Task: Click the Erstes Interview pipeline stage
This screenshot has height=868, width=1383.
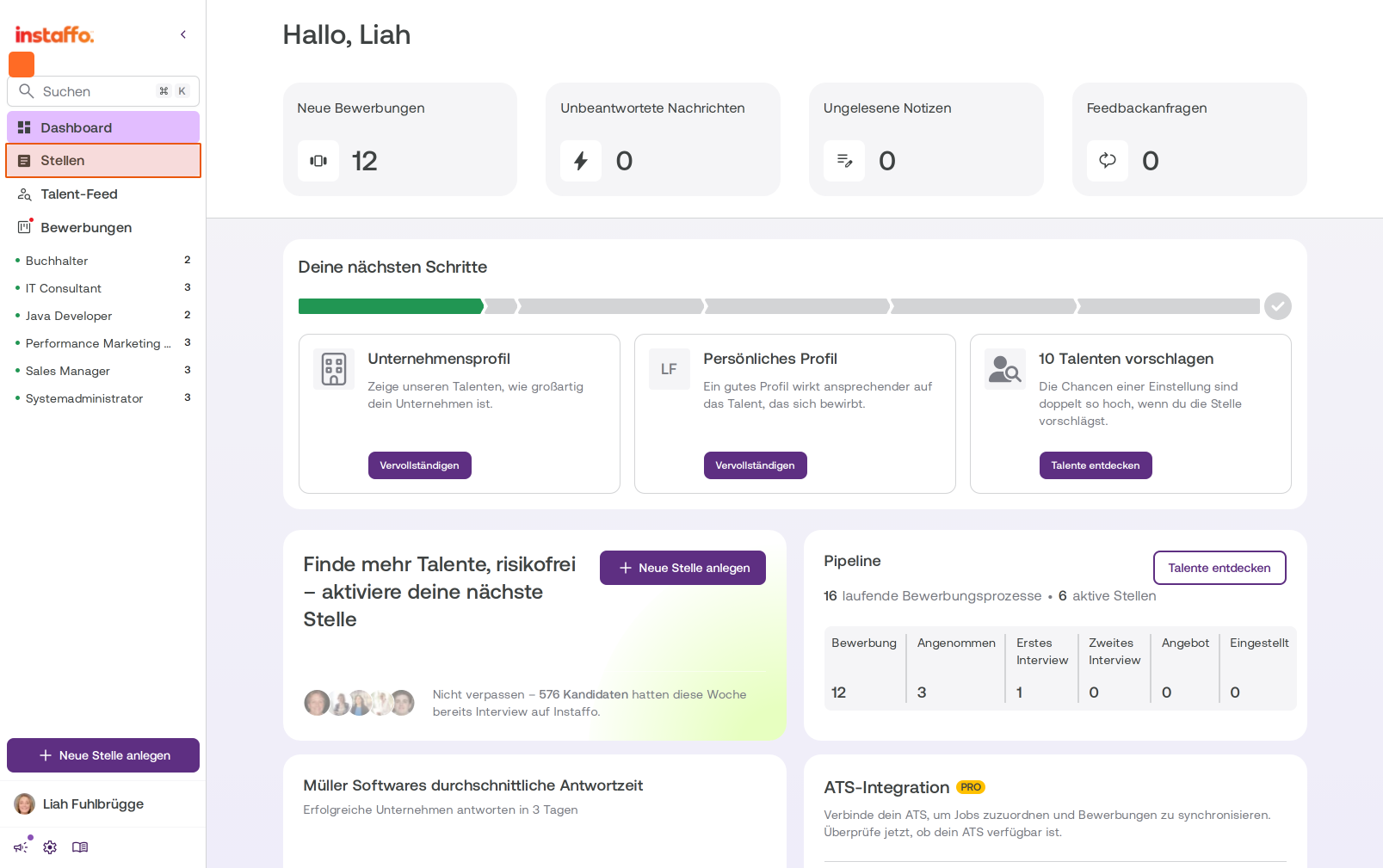Action: click(1042, 668)
